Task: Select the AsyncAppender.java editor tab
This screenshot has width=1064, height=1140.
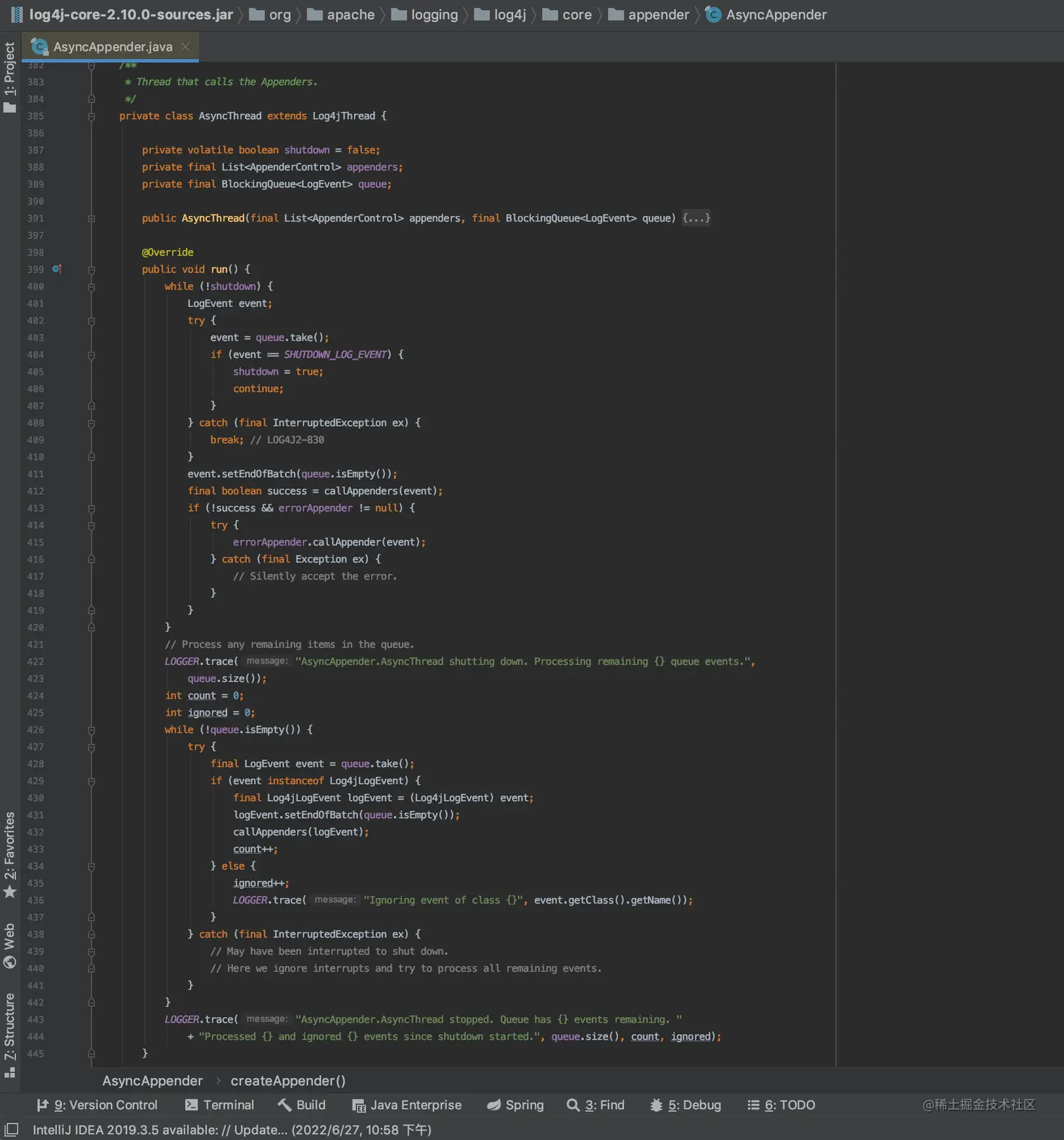Action: (x=110, y=46)
